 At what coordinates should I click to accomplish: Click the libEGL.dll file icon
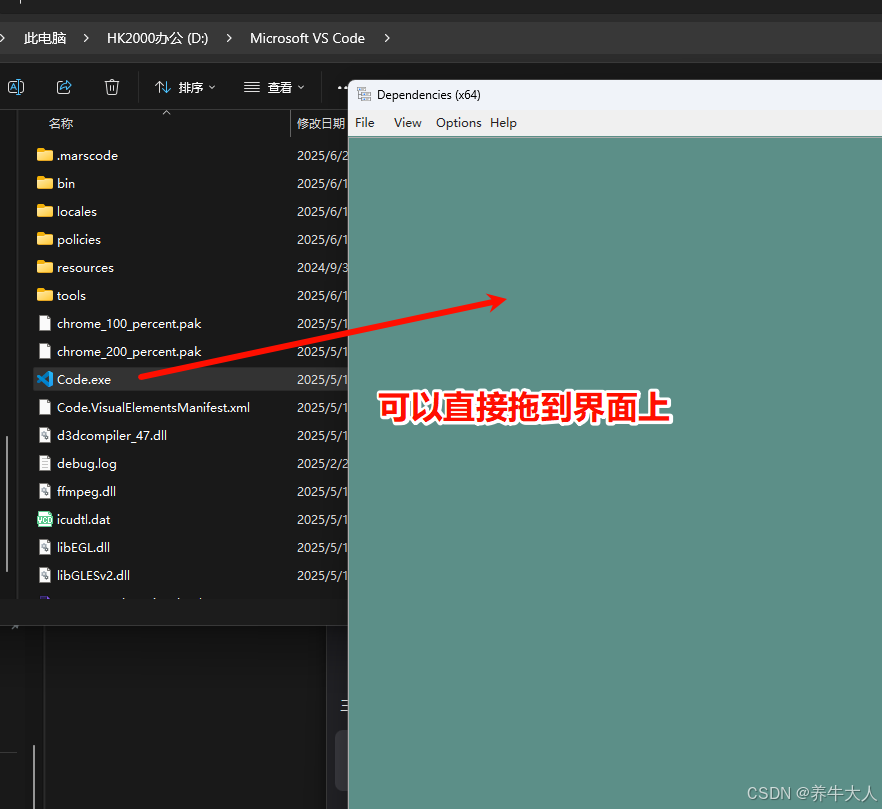pyautogui.click(x=45, y=547)
